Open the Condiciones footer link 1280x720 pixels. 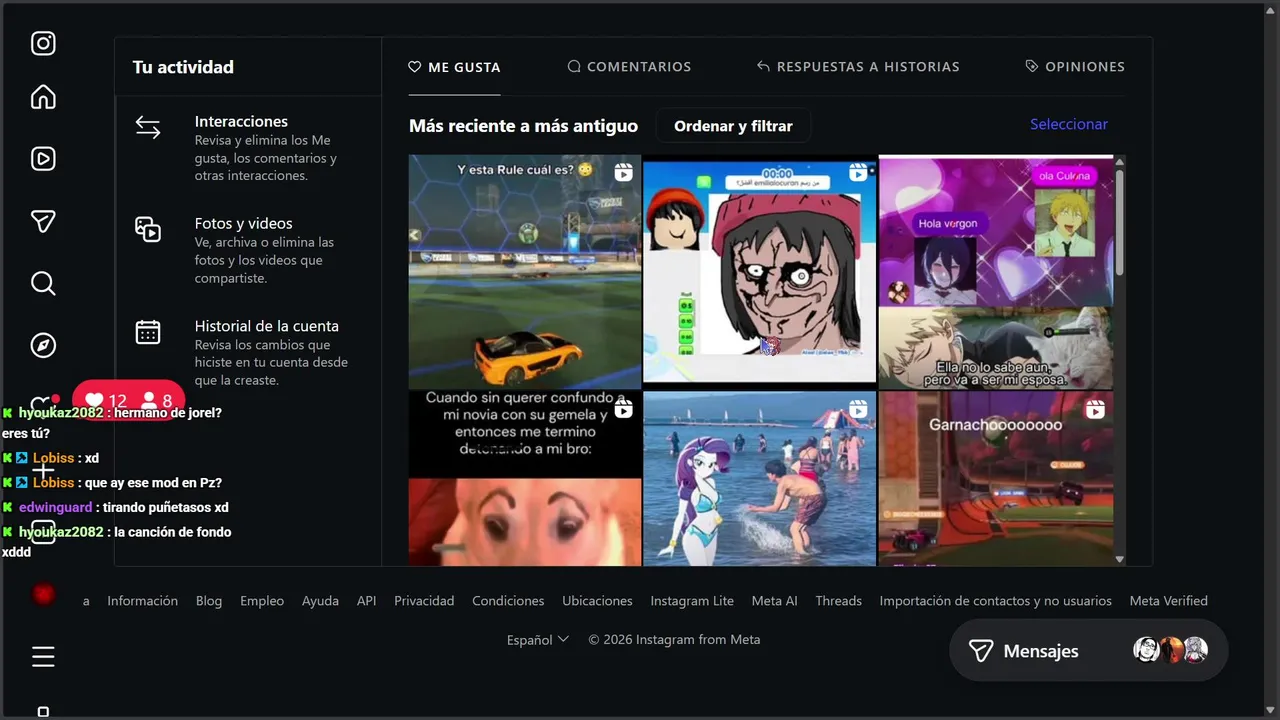508,601
